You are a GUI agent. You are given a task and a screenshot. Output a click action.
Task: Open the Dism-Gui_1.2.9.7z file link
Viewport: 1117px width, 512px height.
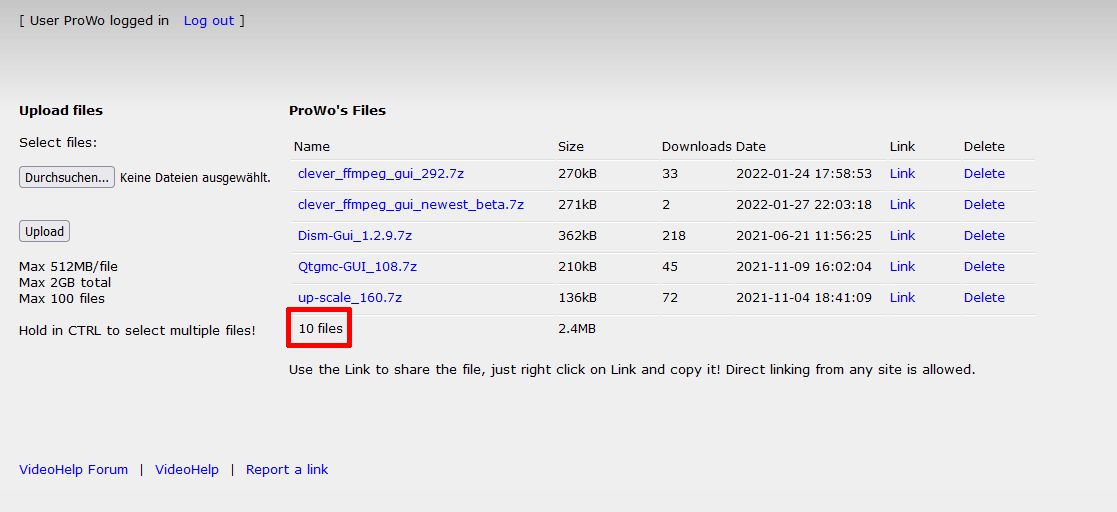[x=355, y=235]
